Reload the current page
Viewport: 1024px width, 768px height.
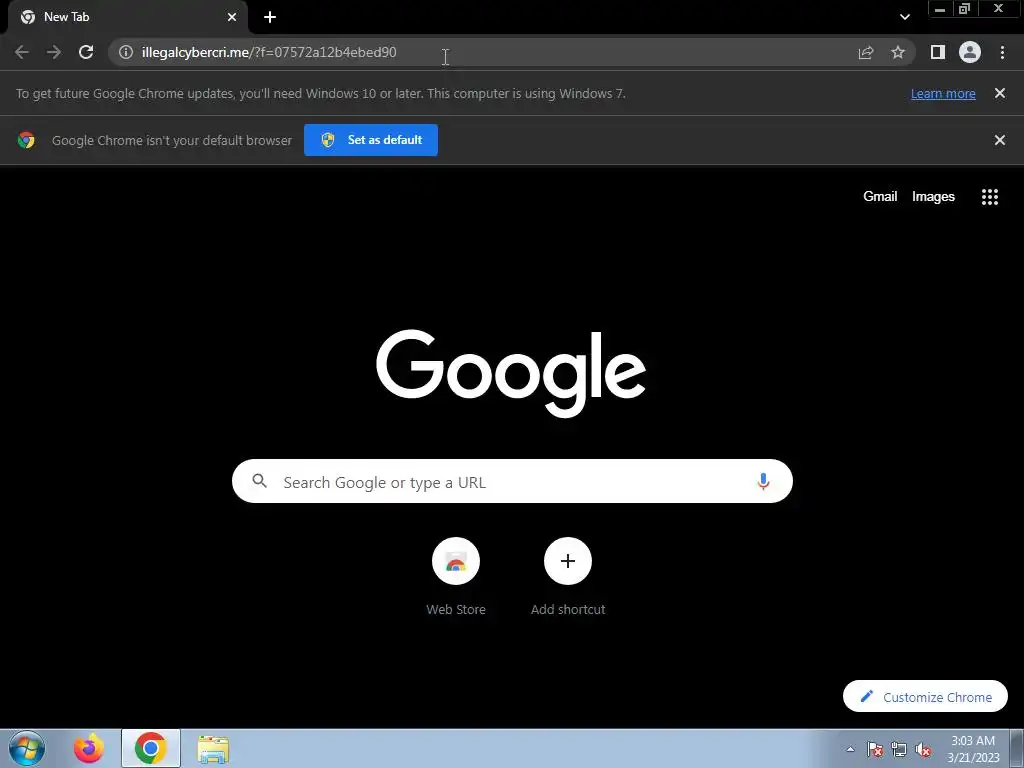click(86, 52)
